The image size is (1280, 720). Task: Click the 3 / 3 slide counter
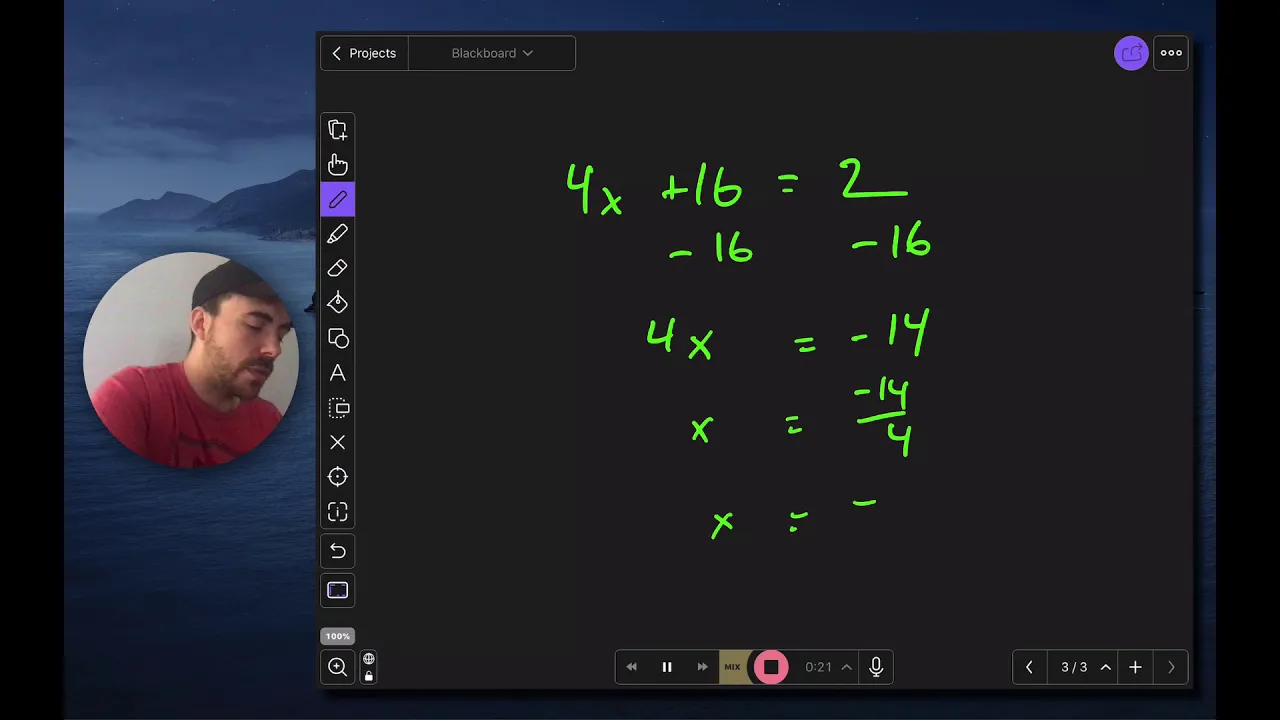(1074, 667)
